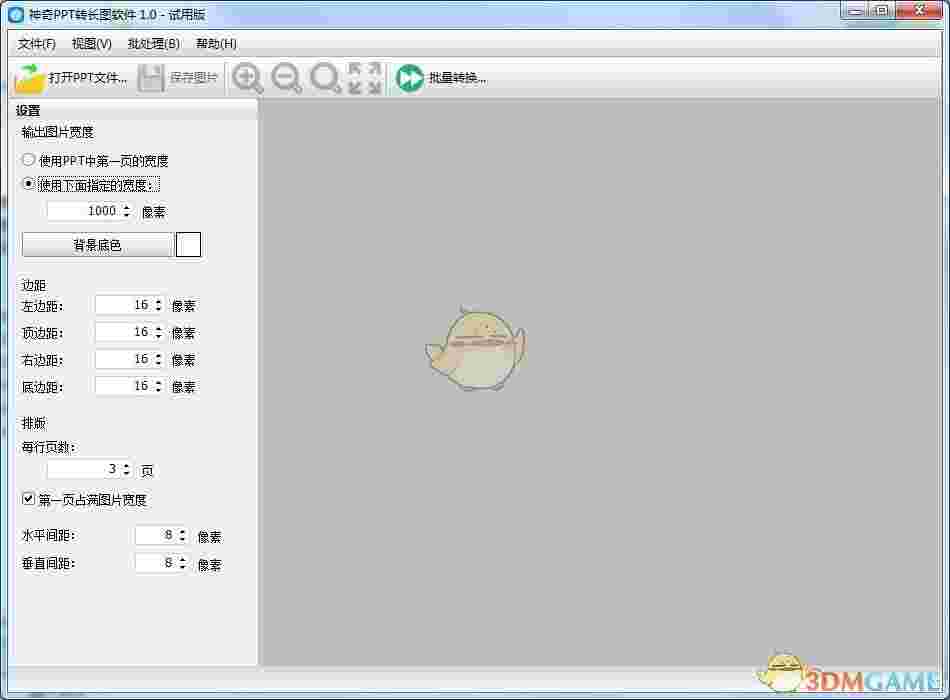Open the 文件(F) menu

tap(34, 44)
